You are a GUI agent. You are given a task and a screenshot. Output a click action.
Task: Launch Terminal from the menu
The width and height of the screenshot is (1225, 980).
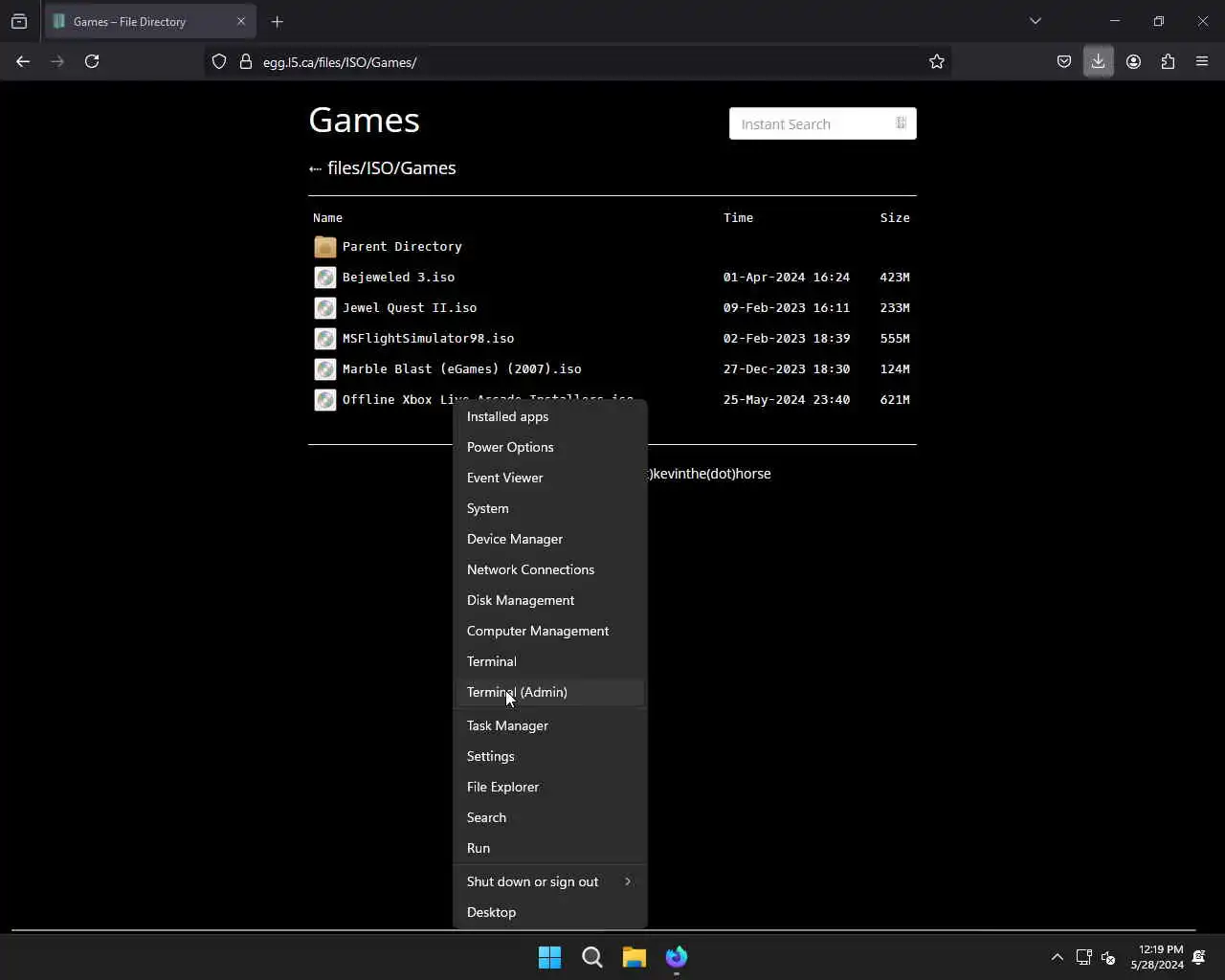[x=550, y=661]
